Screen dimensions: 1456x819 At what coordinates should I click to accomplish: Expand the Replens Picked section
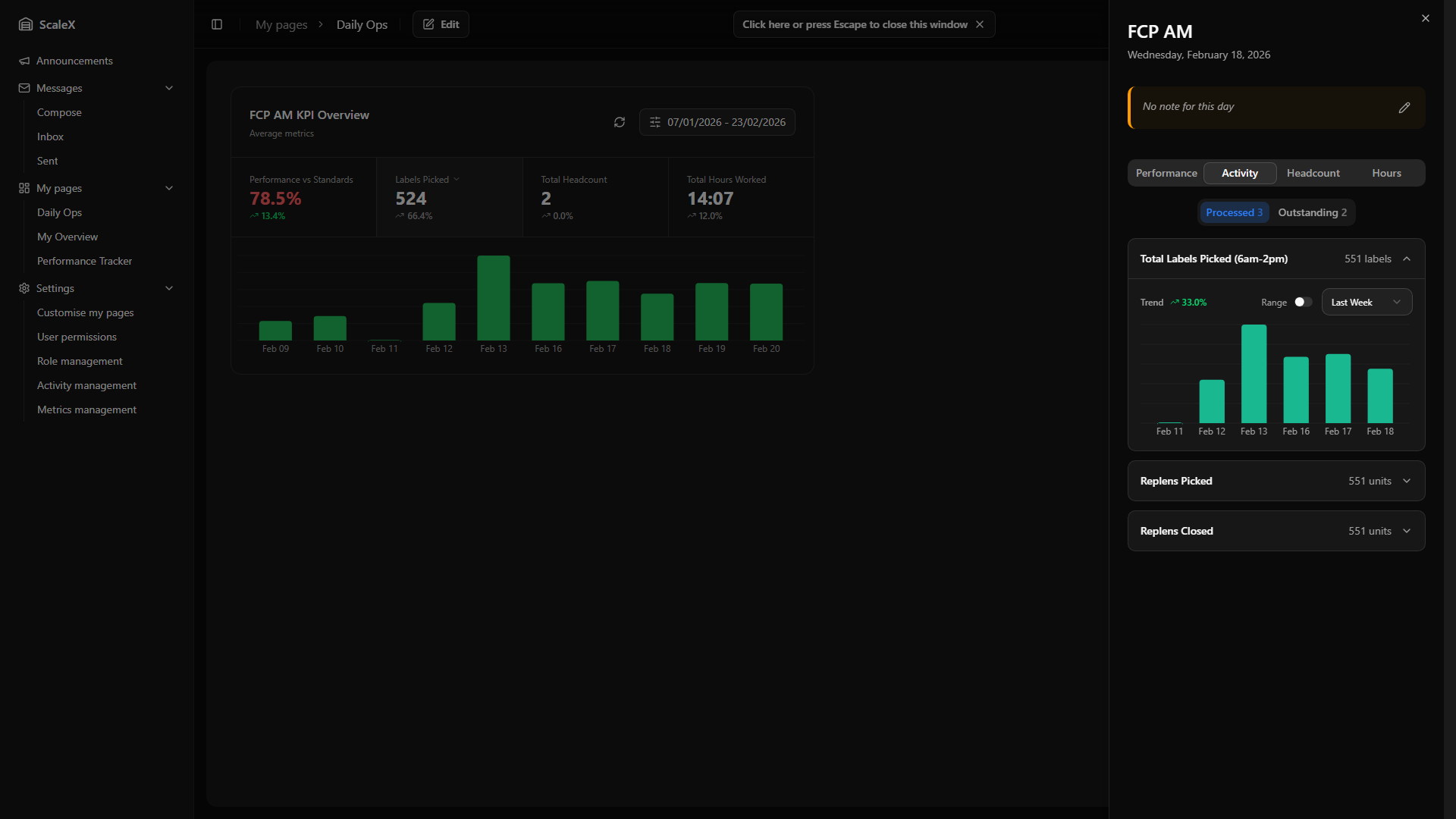pyautogui.click(x=1407, y=481)
